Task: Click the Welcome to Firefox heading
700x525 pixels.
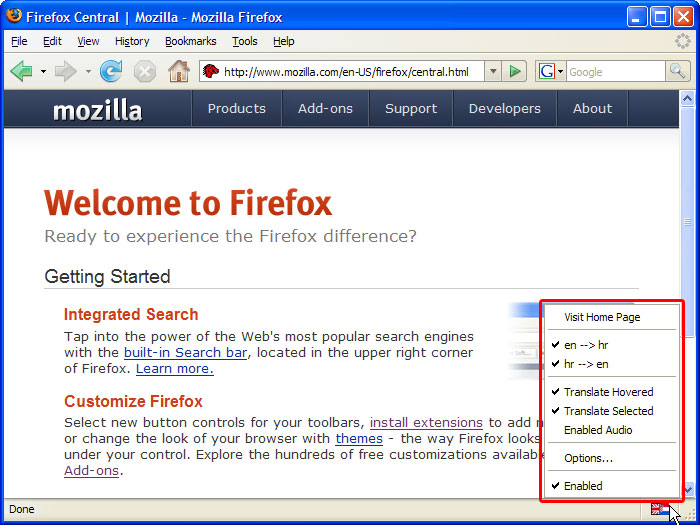Action: click(x=188, y=203)
